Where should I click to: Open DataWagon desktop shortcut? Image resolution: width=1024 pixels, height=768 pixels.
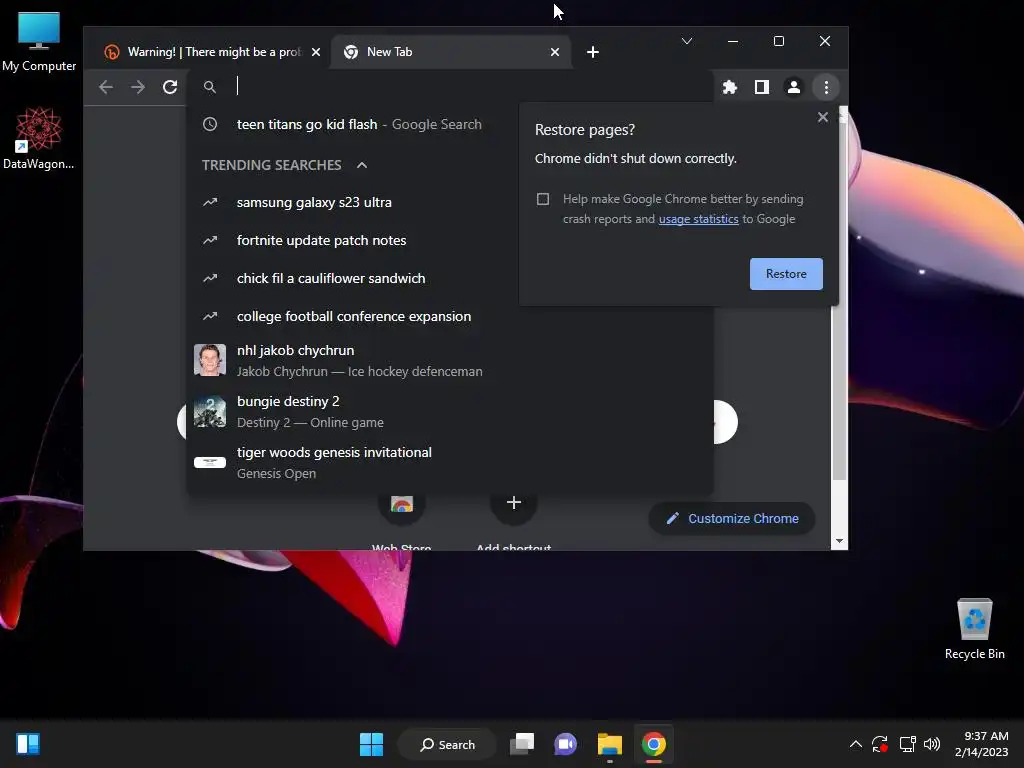(39, 138)
